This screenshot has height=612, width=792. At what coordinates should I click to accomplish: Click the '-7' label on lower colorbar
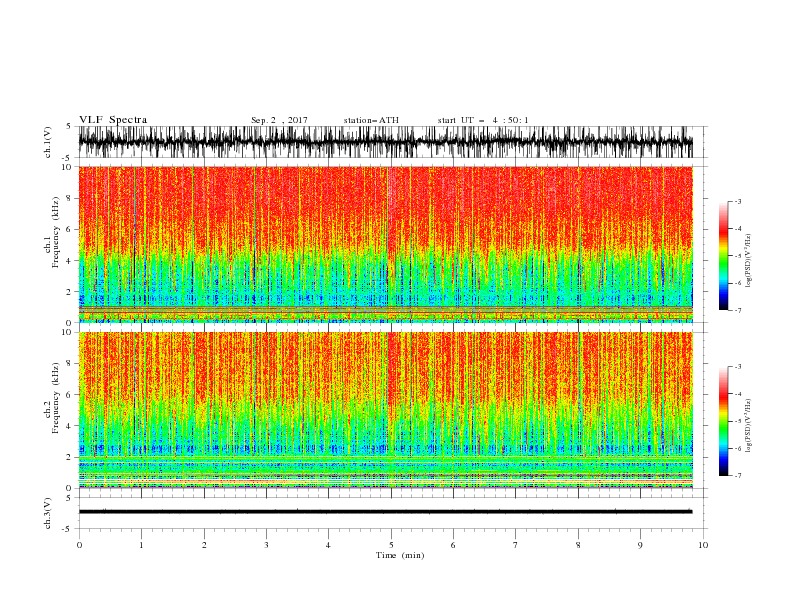tap(737, 475)
